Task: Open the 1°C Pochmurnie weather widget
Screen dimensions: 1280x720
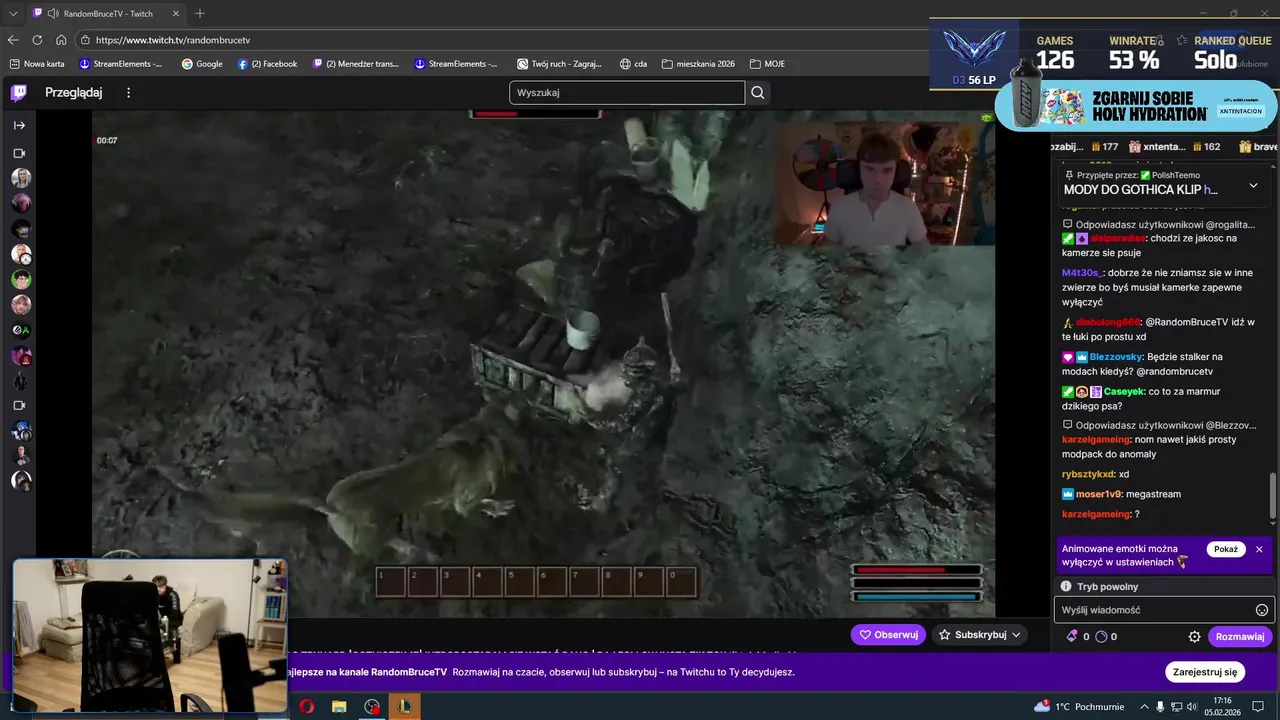Action: pyautogui.click(x=1078, y=707)
